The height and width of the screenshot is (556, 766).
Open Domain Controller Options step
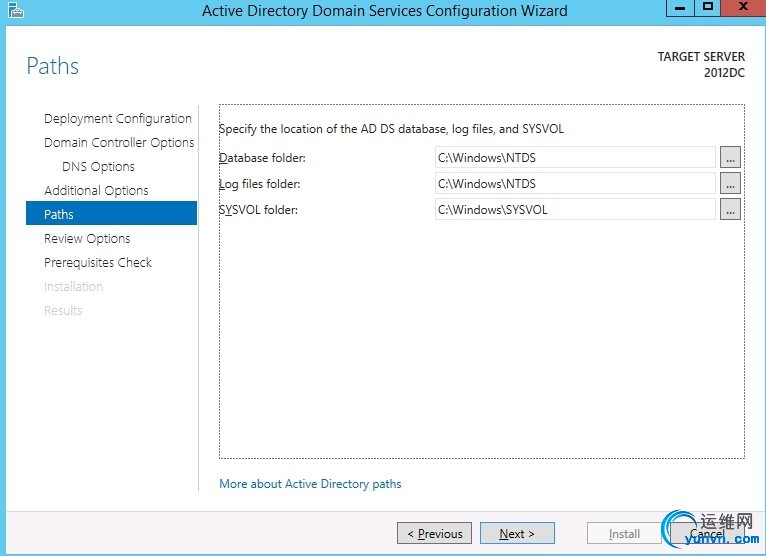(119, 142)
